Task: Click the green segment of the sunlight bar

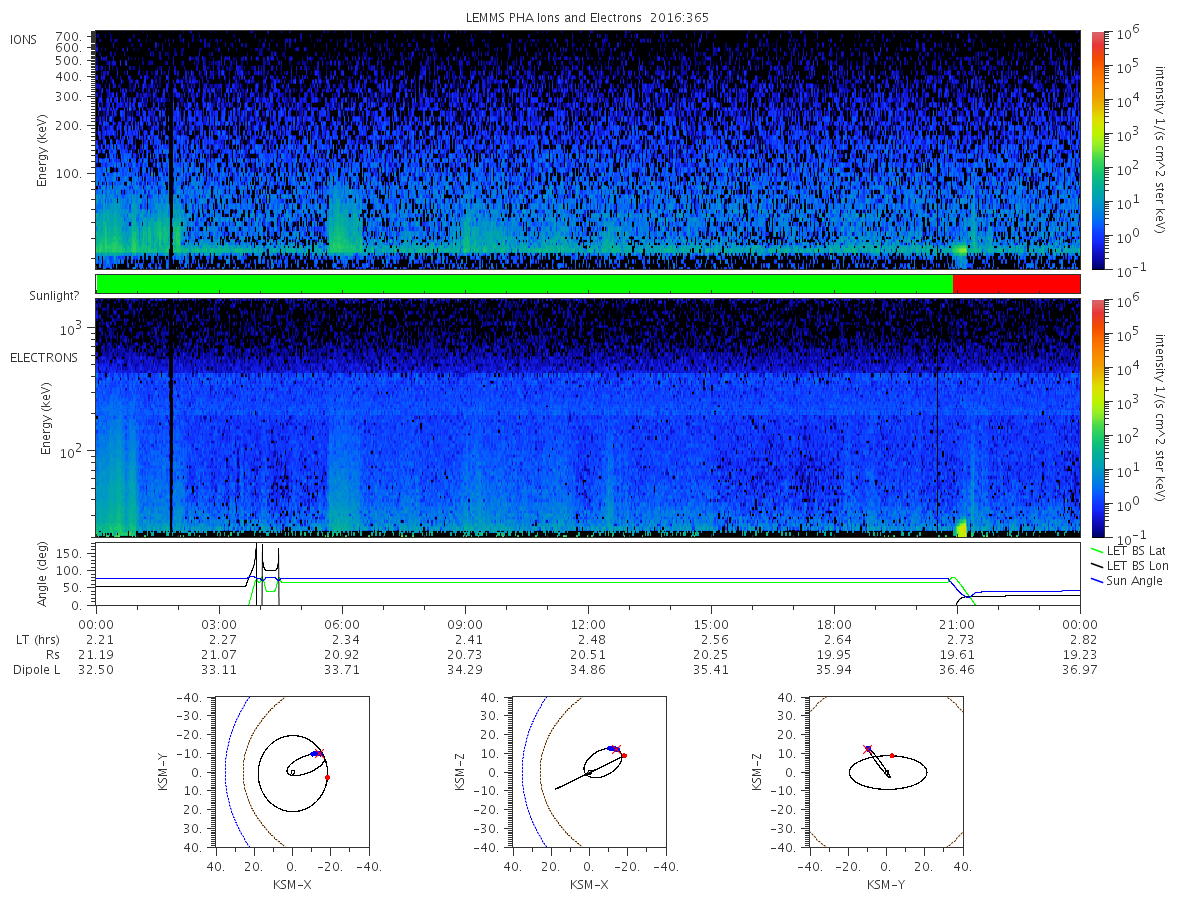Action: pyautogui.click(x=524, y=284)
